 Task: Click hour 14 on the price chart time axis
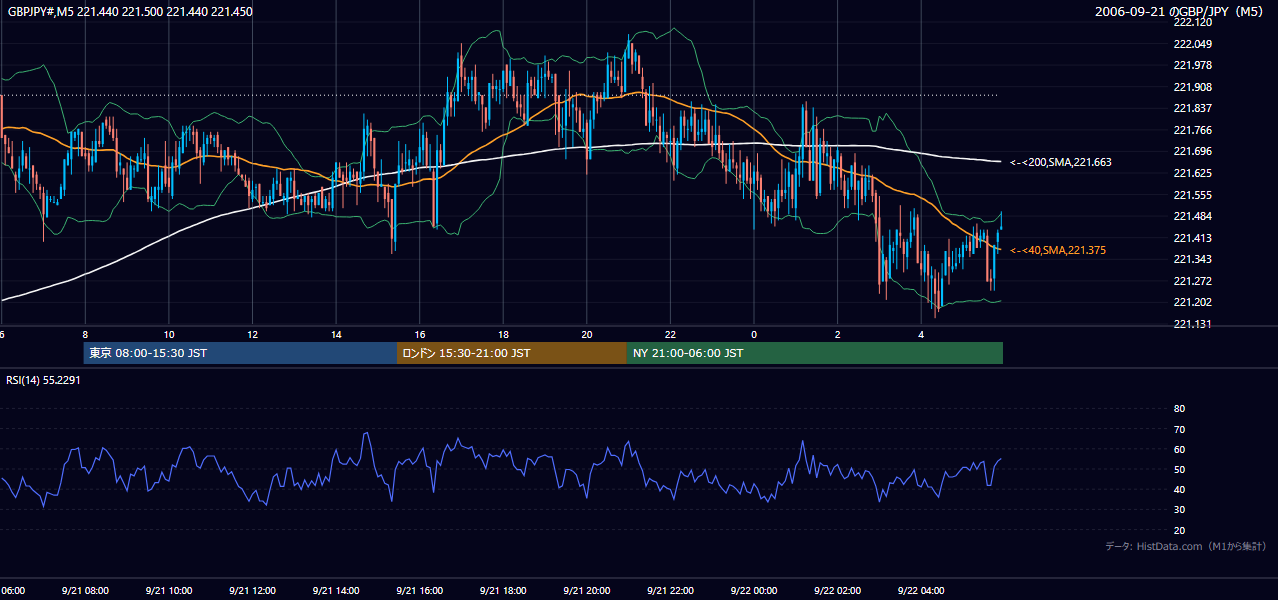pos(336,334)
